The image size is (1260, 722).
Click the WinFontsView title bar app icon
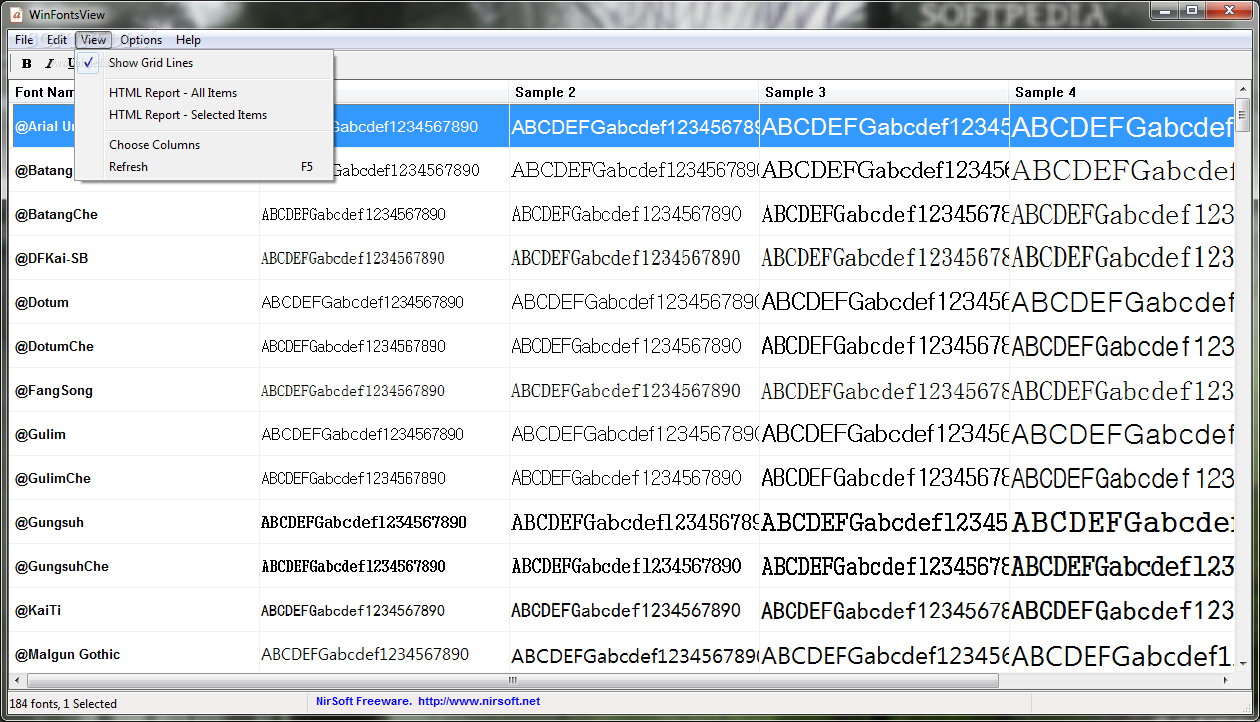click(x=16, y=15)
